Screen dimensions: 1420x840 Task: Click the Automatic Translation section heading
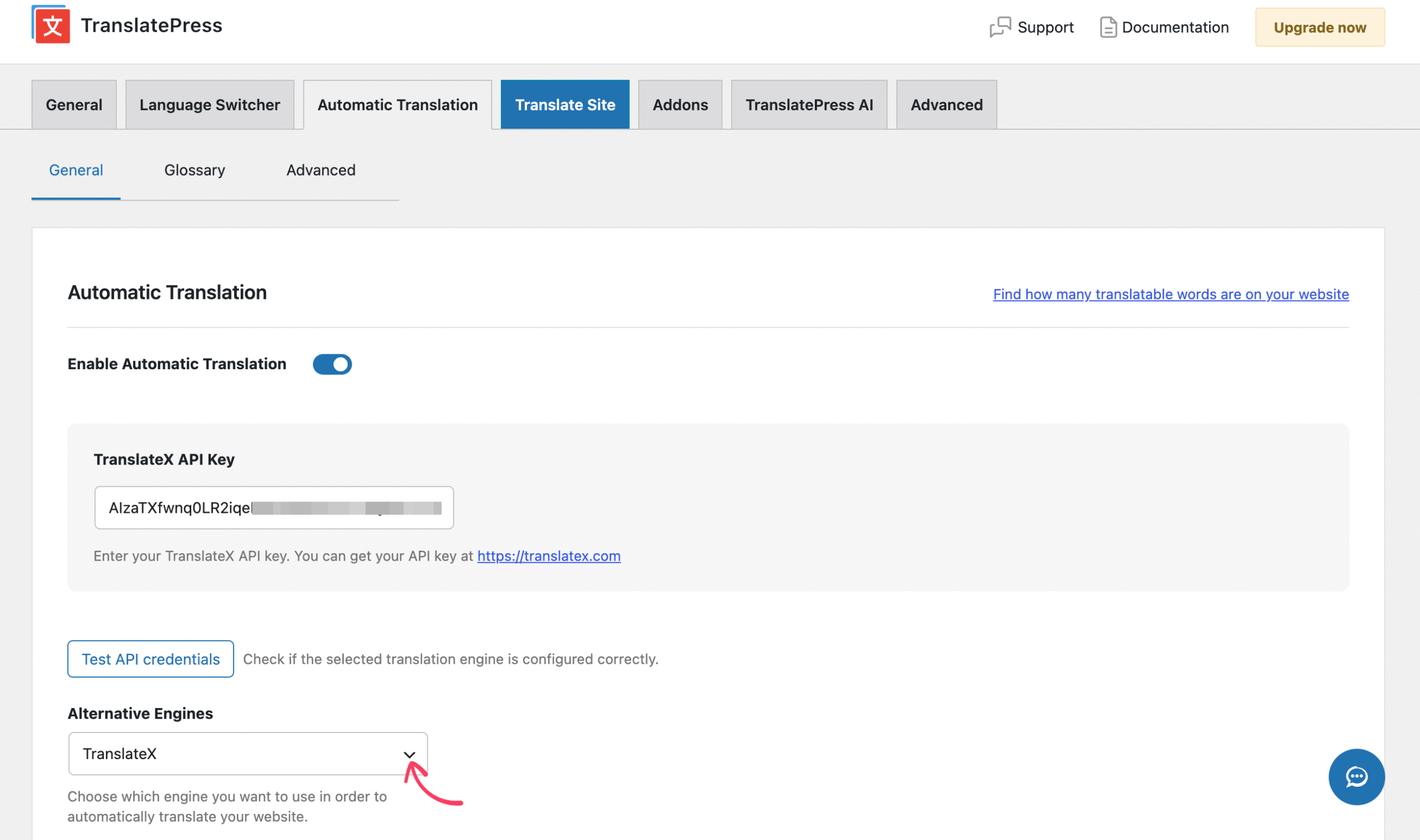167,293
